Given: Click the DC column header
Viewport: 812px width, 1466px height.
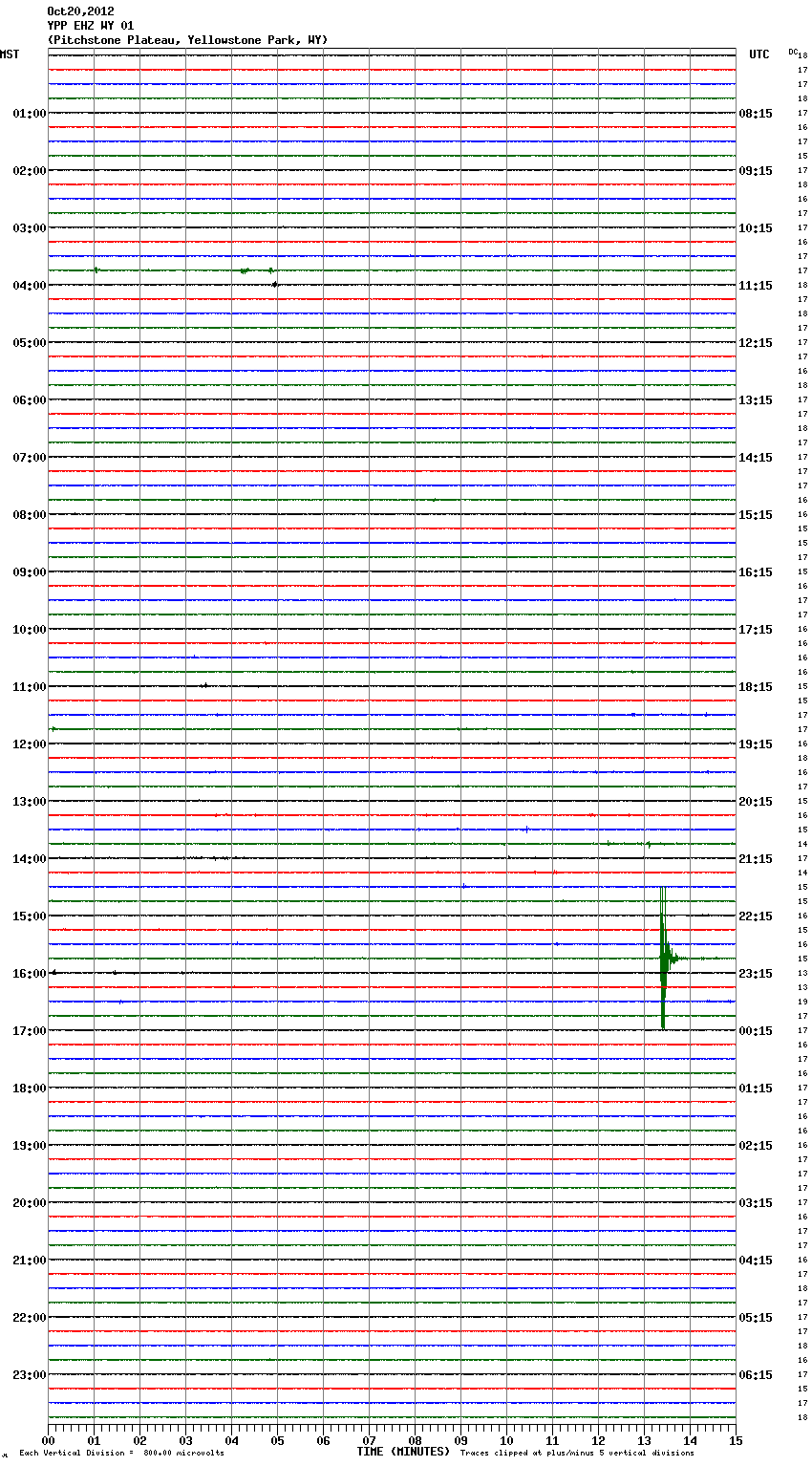Looking at the screenshot, I should (x=793, y=51).
